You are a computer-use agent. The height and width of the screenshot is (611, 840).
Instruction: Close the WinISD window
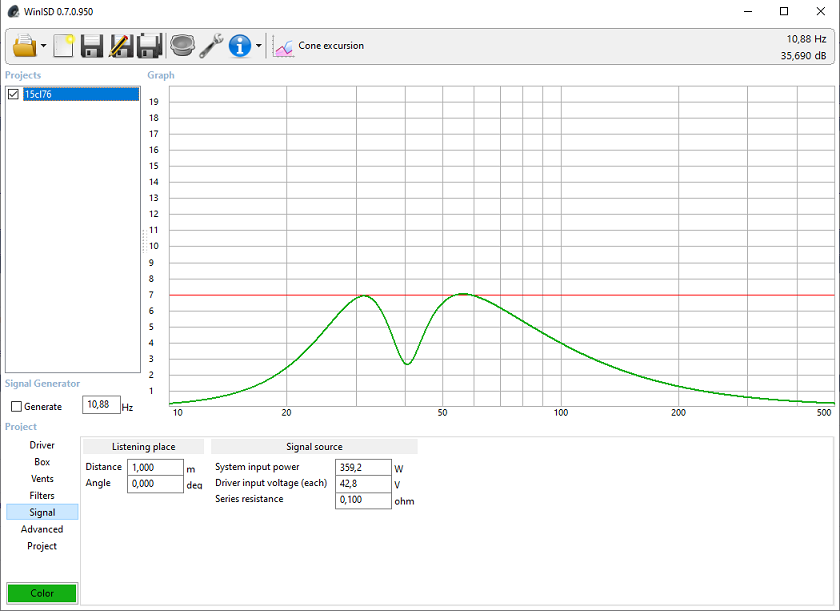(820, 11)
